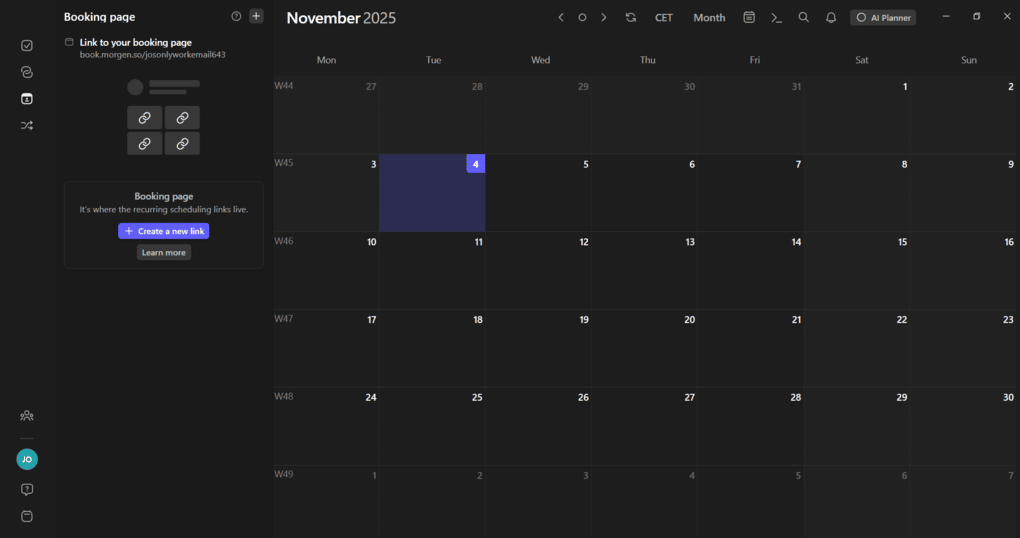Open the date picker calendar icon in toolbar
The height and width of the screenshot is (538, 1020).
click(x=749, y=18)
